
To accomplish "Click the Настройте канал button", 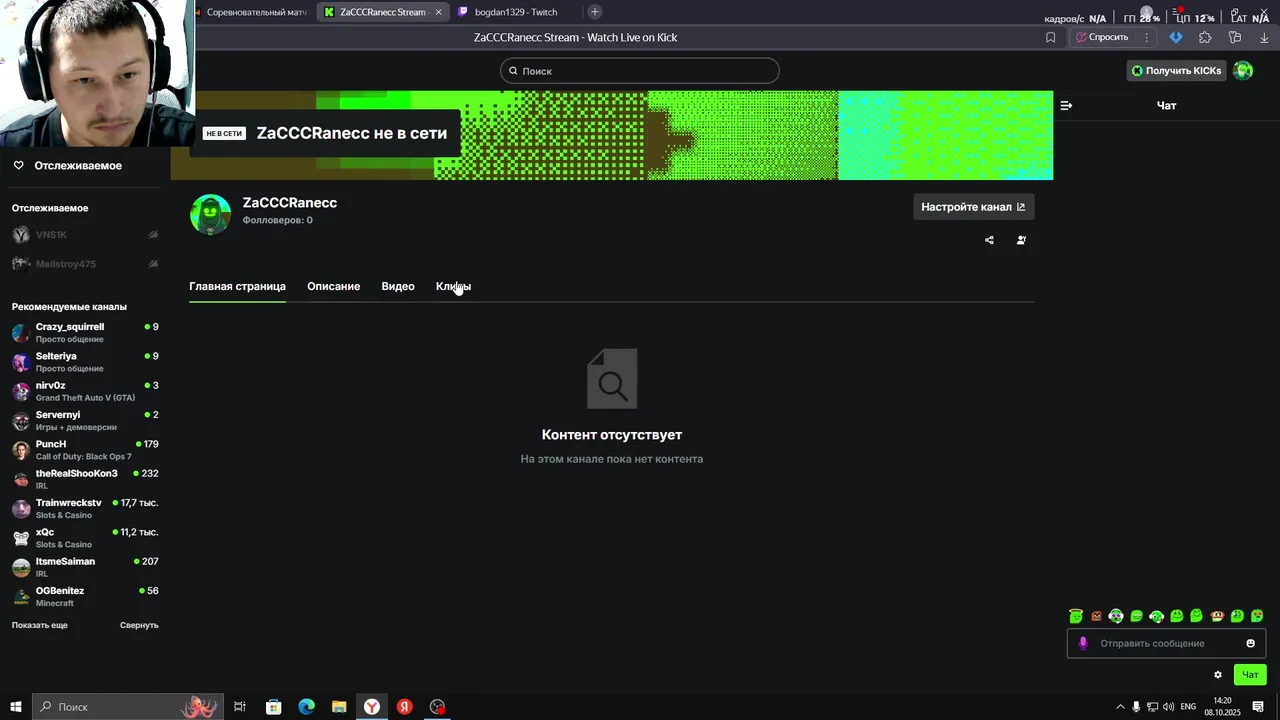I will click(973, 207).
